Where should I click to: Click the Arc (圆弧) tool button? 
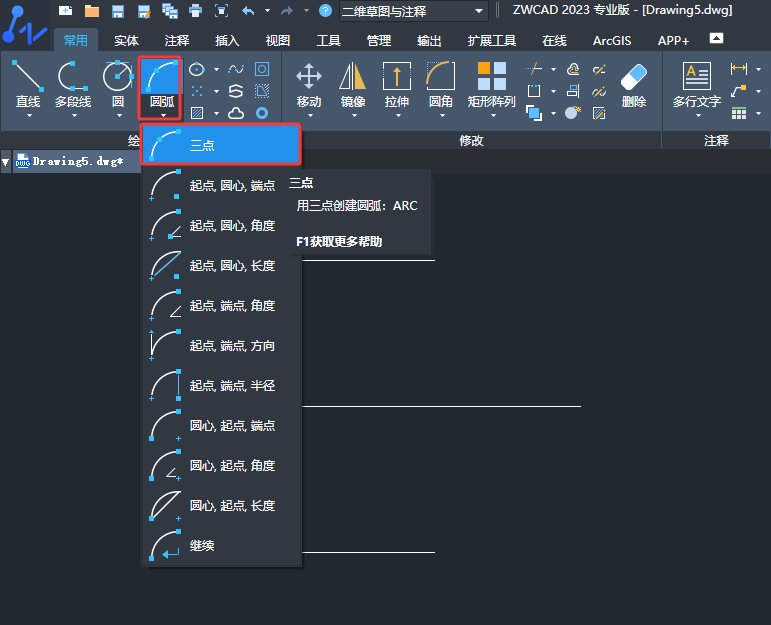coord(161,84)
